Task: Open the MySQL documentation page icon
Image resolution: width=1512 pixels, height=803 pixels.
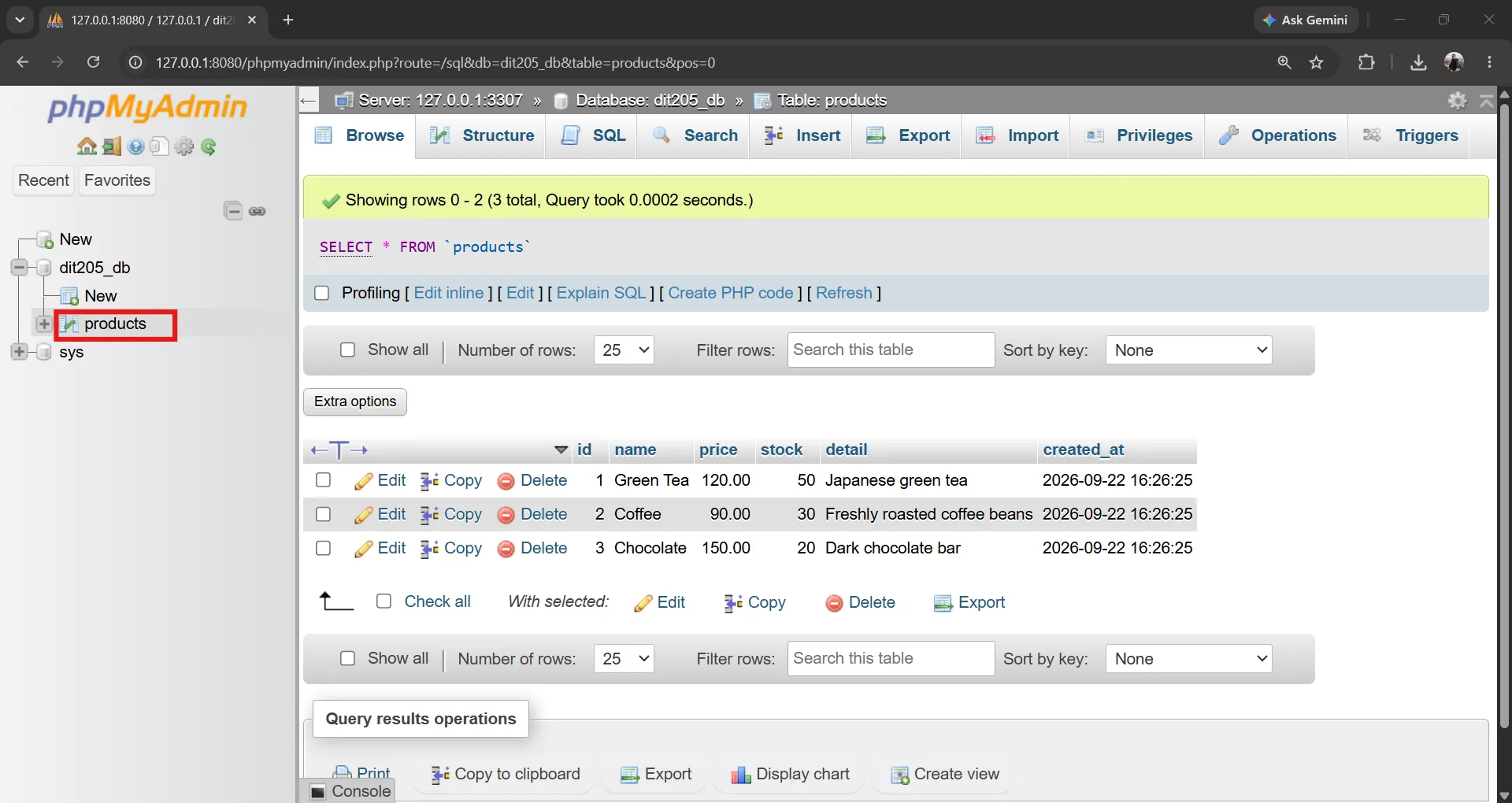Action: [x=160, y=146]
